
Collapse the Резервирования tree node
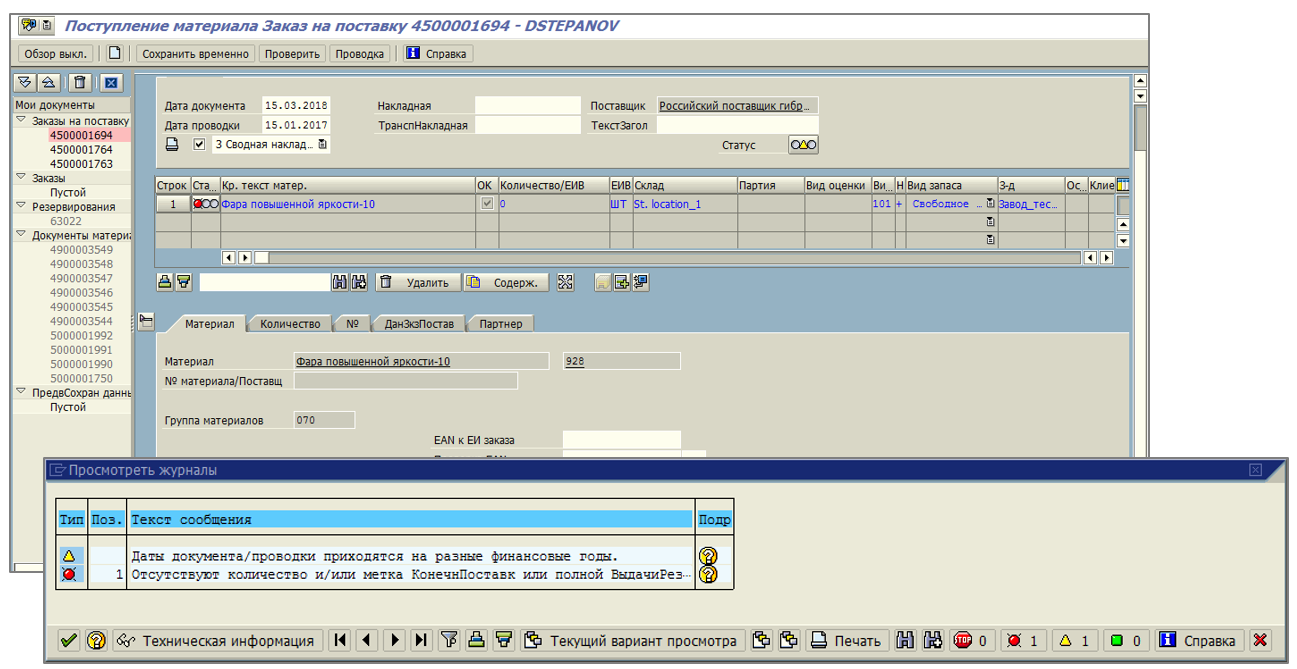(x=21, y=206)
